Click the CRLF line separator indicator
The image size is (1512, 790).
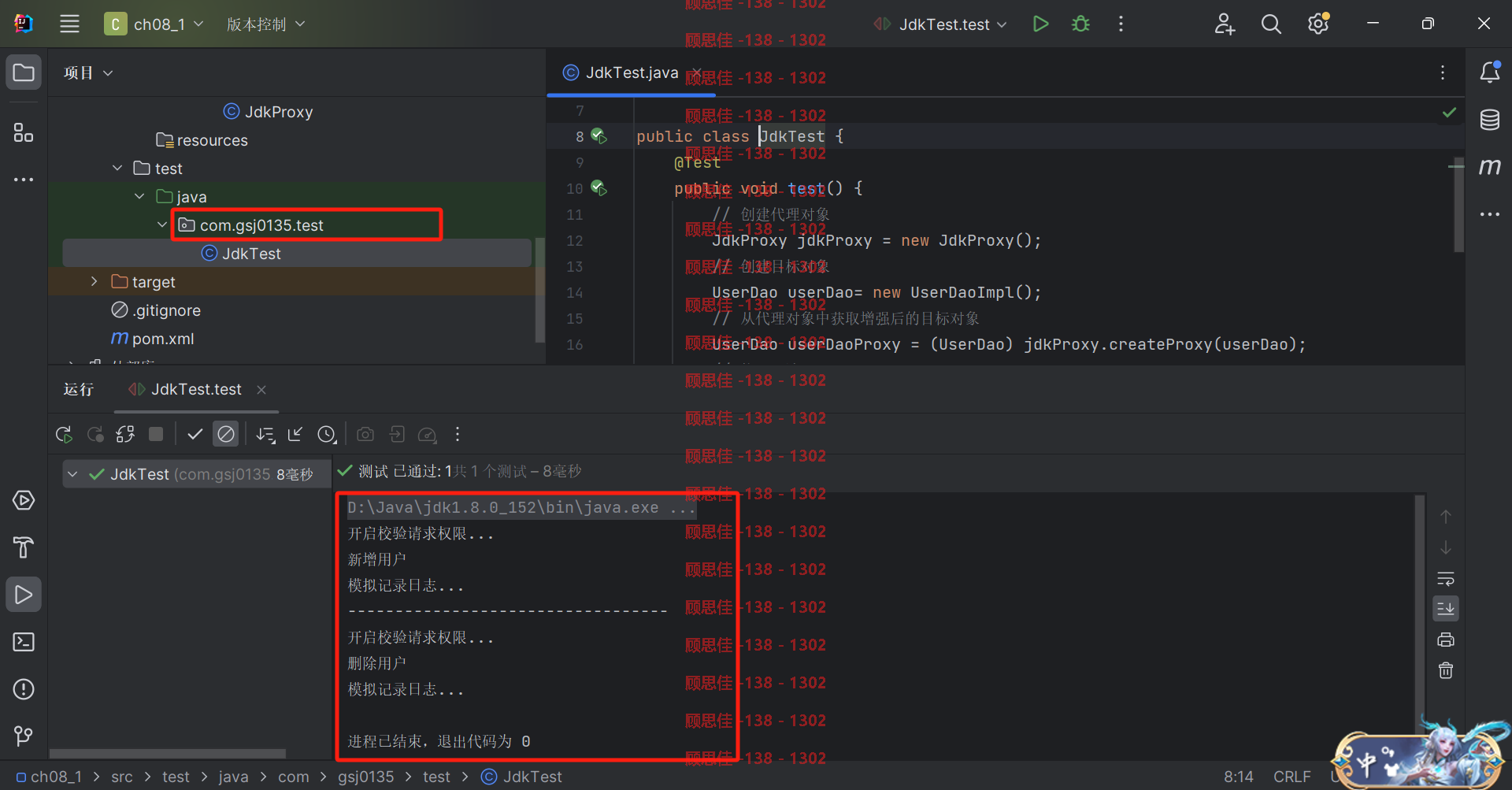(x=1292, y=777)
